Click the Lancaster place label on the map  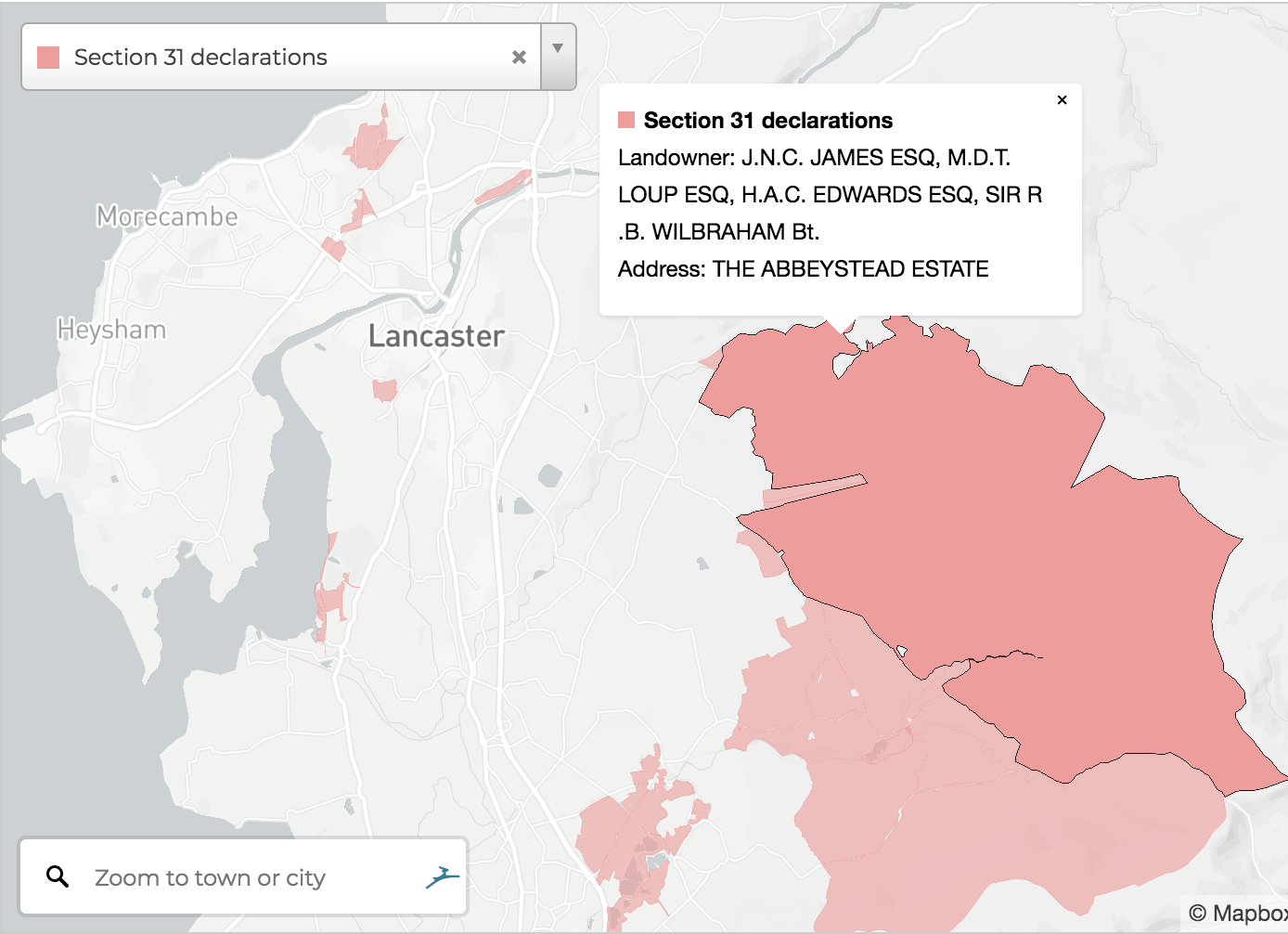tap(436, 336)
